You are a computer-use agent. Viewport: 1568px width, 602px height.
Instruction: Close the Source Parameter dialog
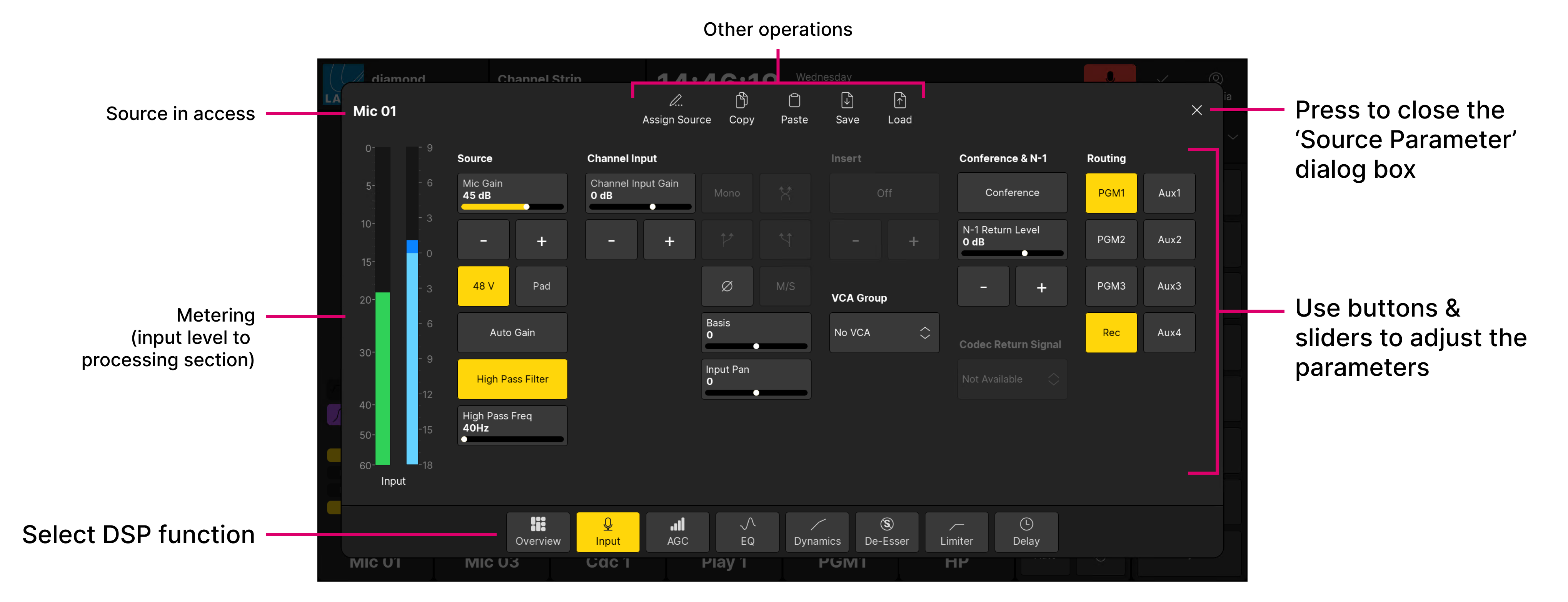coord(1196,110)
